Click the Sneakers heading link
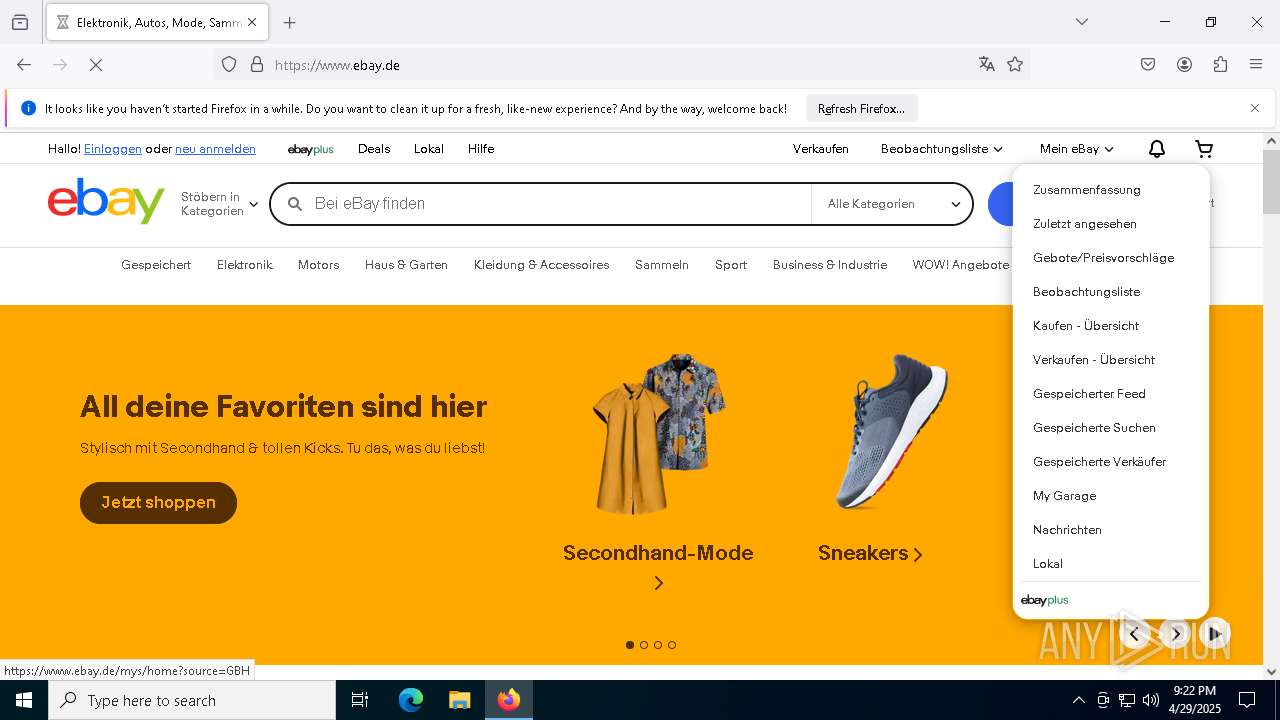Screen dimensions: 1280x720 [870, 553]
